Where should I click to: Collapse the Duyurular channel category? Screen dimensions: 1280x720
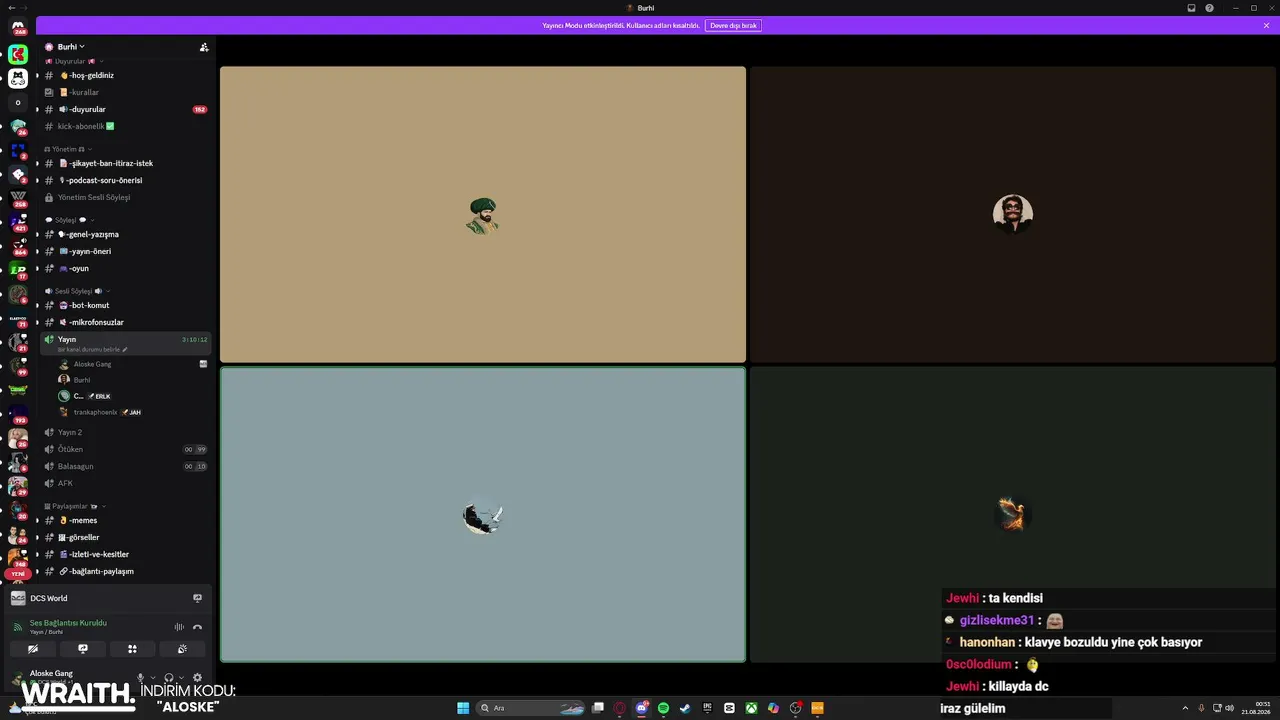click(76, 62)
